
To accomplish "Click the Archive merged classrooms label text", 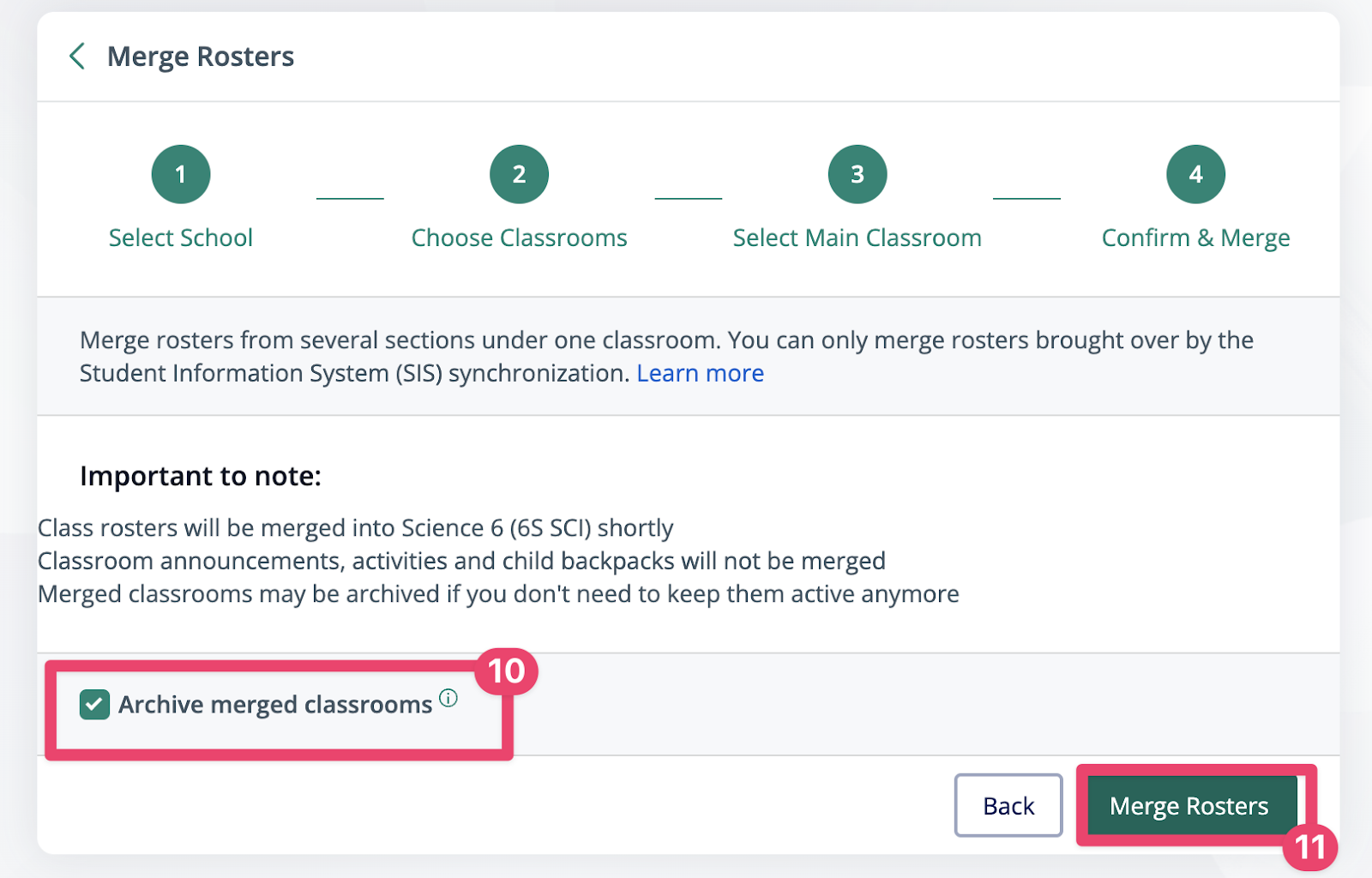I will pos(275,705).
